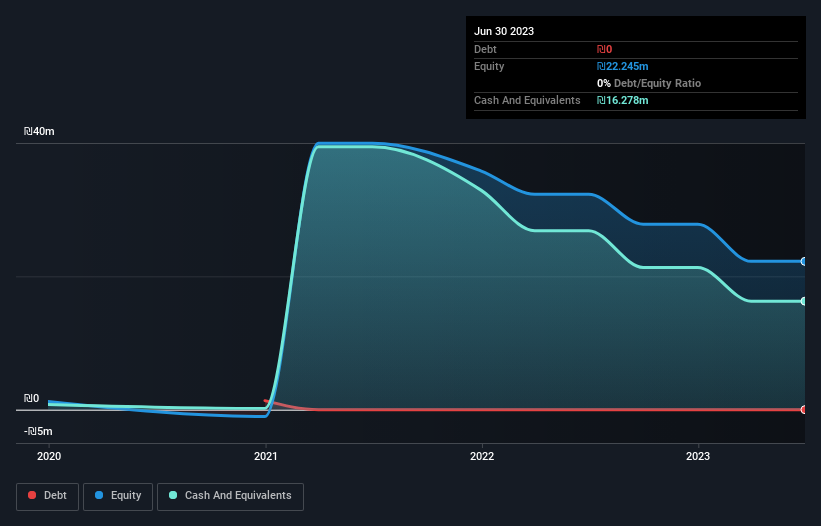This screenshot has height=526, width=821.
Task: Click the blue Equity legend dot
Action: coord(99,495)
